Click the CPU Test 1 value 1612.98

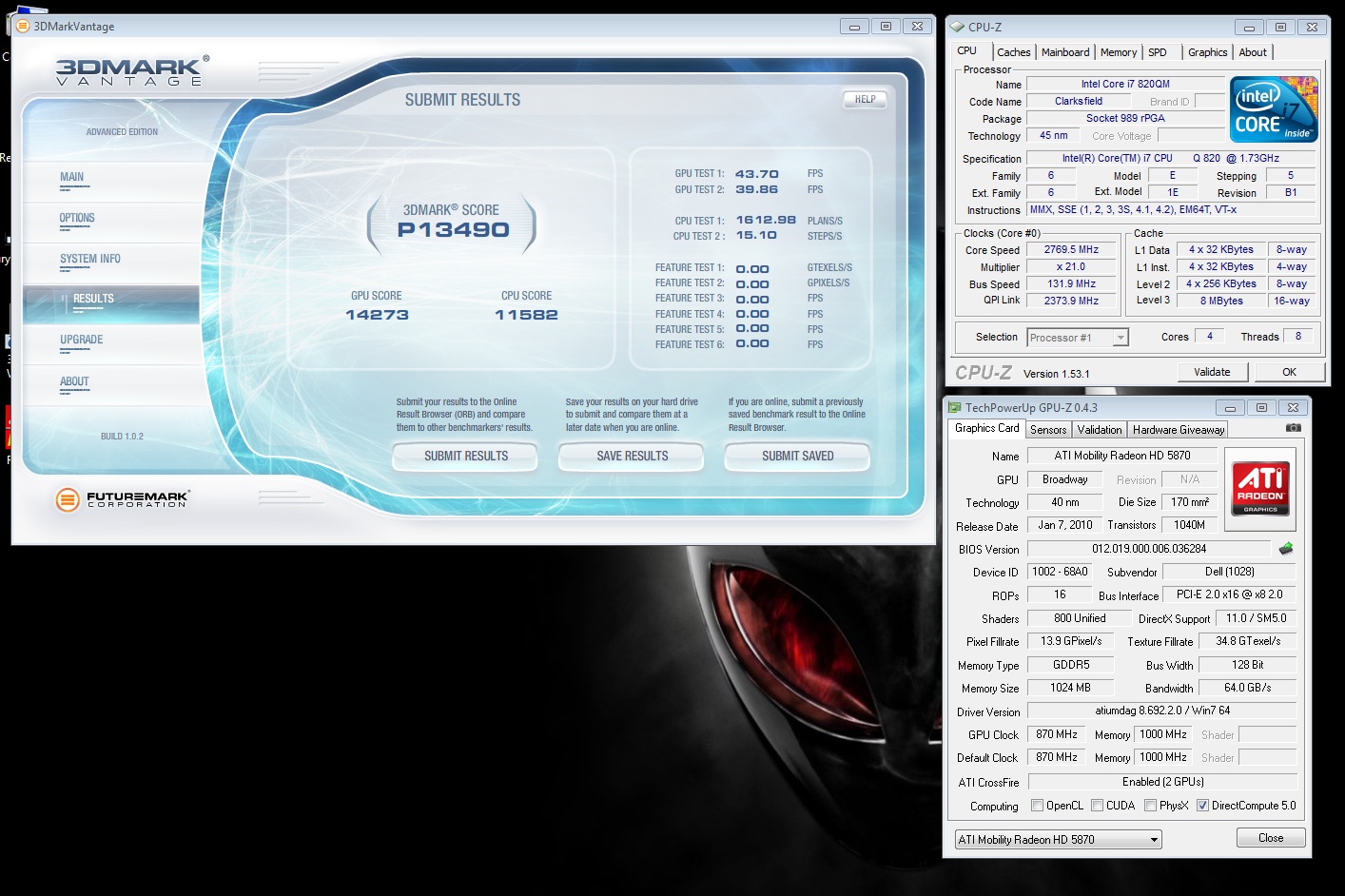766,220
